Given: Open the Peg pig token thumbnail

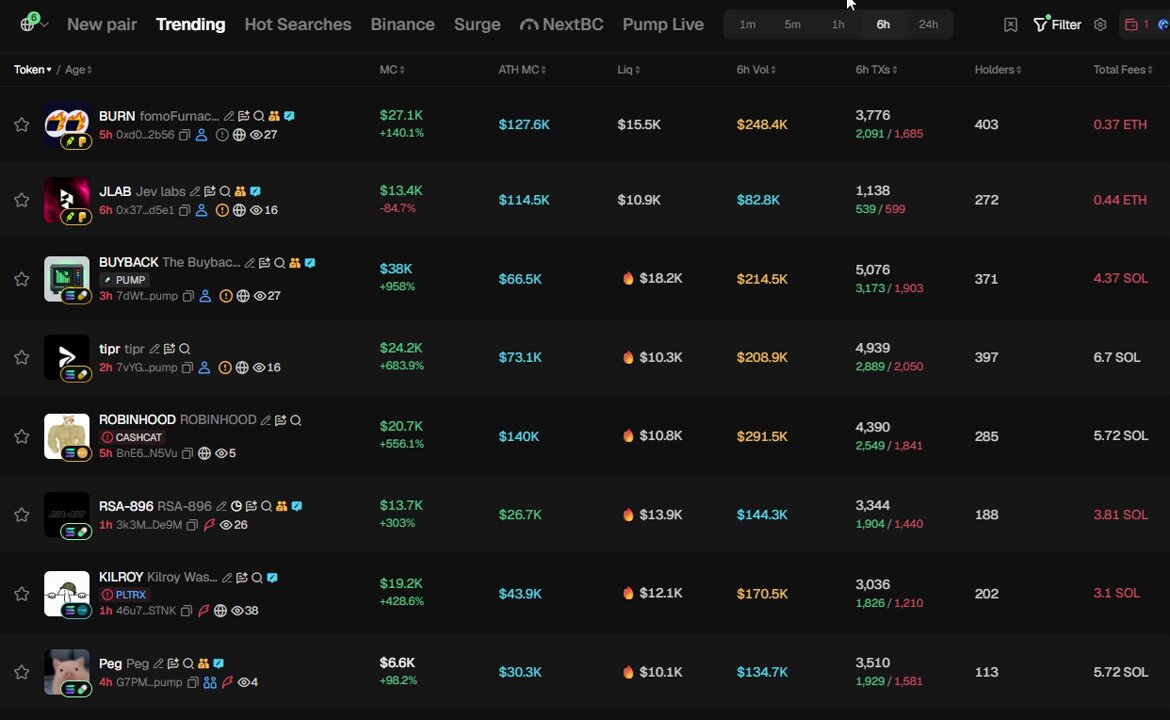Looking at the screenshot, I should tap(66, 672).
